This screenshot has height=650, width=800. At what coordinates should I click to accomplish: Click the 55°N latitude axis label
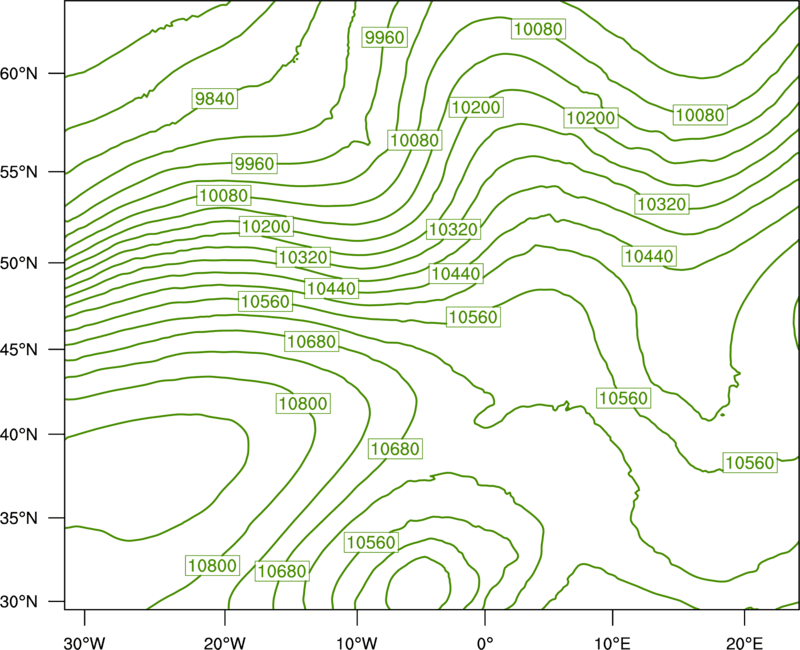point(19,172)
